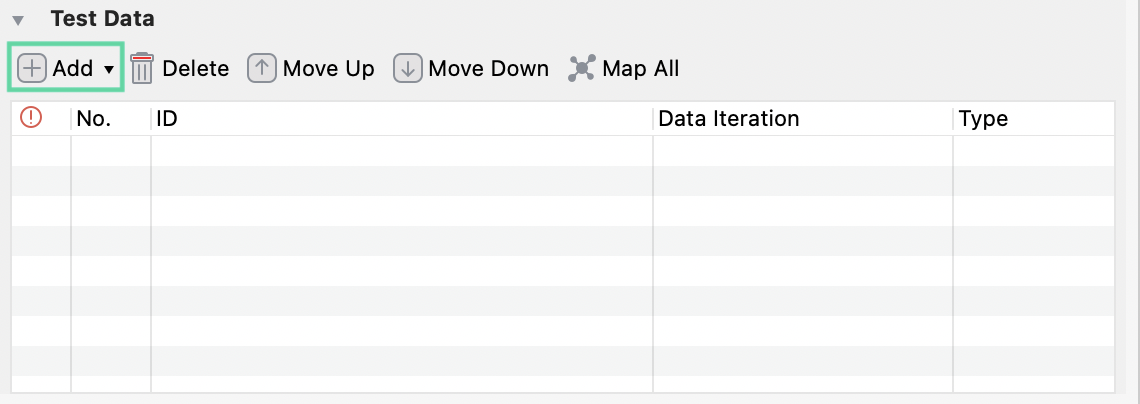Select the first empty ID cell

(400, 151)
